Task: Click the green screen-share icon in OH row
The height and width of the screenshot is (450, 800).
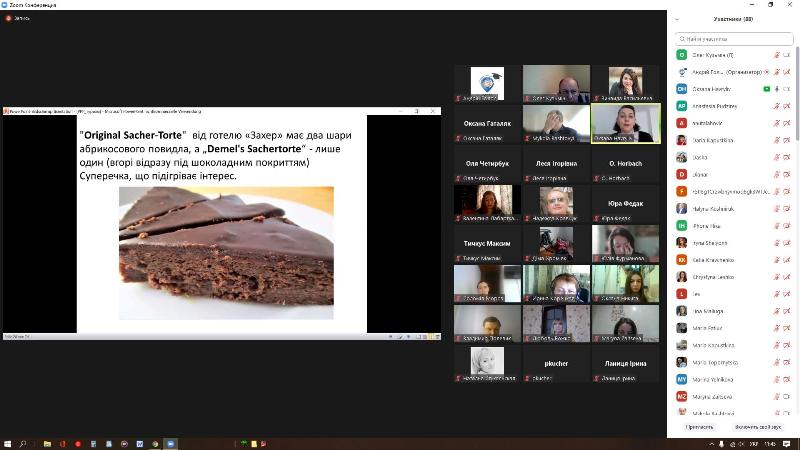Action: 766,89
